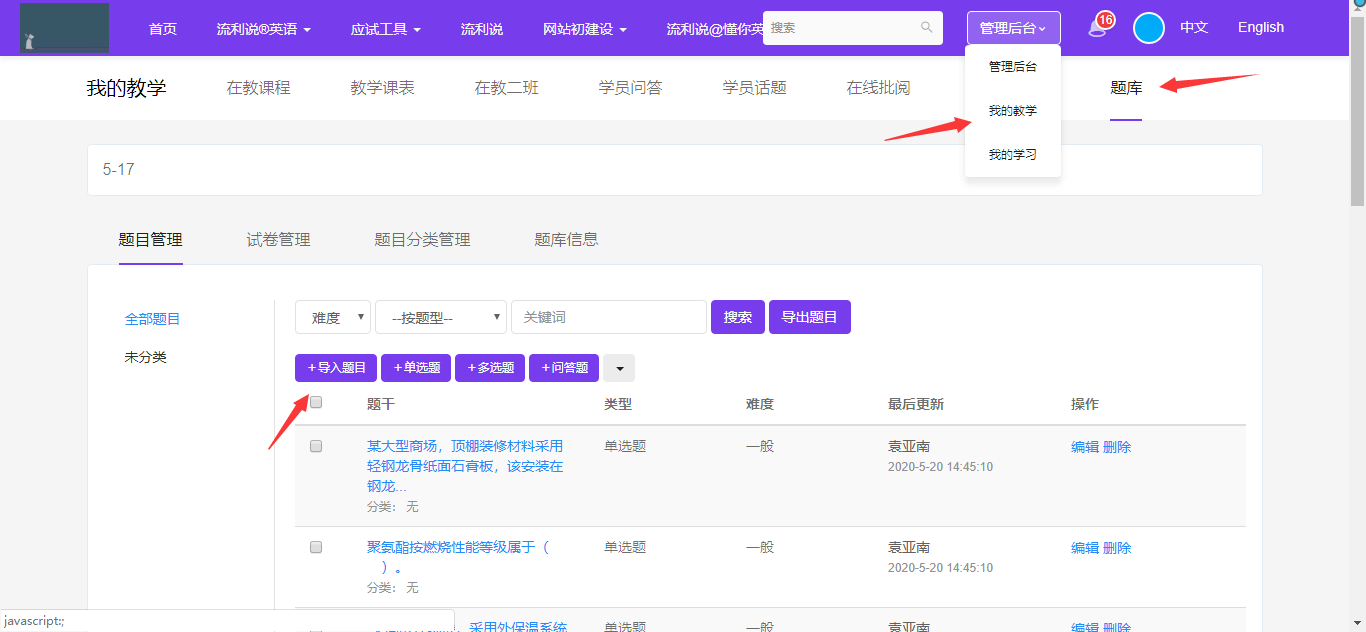Select 未分类 in the left sidebar
This screenshot has width=1366, height=632.
tap(145, 357)
